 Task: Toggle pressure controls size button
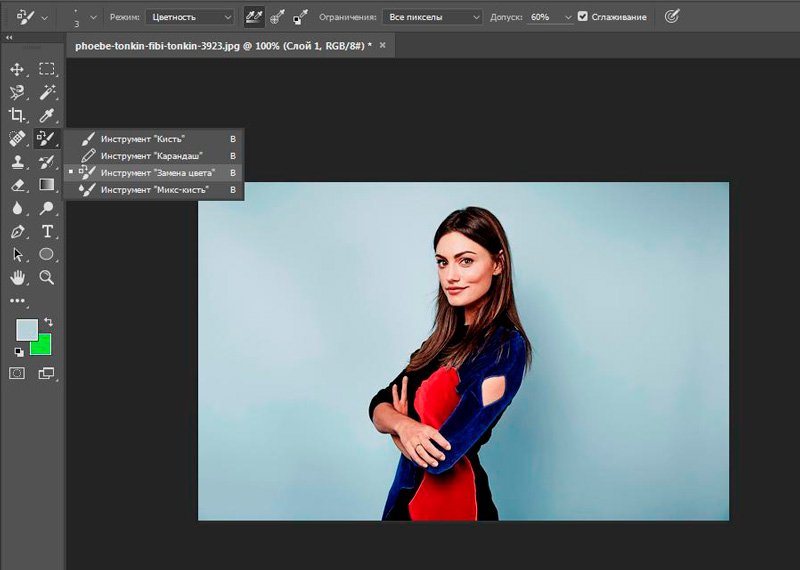[672, 17]
